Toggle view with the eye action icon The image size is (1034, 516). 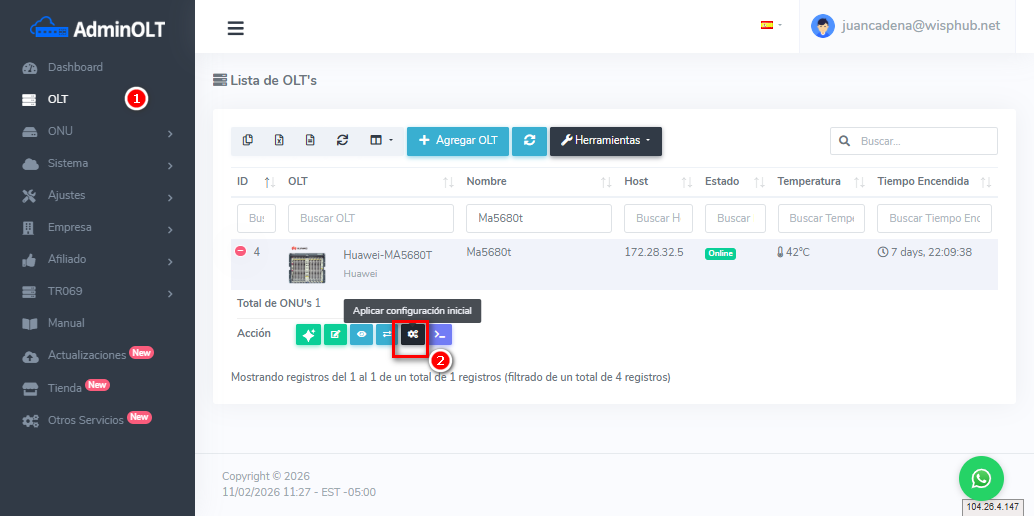pos(361,335)
